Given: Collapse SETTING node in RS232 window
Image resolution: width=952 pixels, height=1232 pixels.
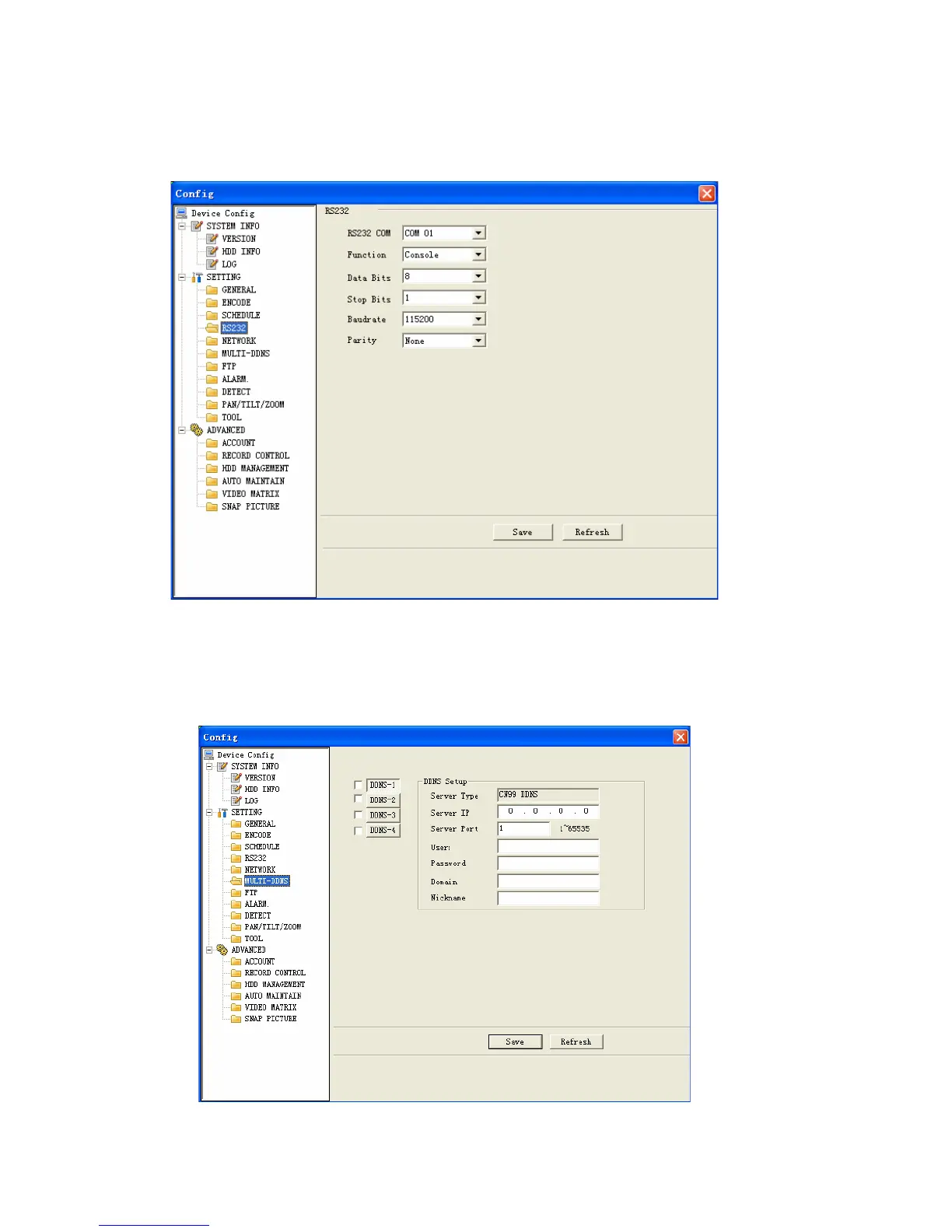Looking at the screenshot, I should point(182,277).
